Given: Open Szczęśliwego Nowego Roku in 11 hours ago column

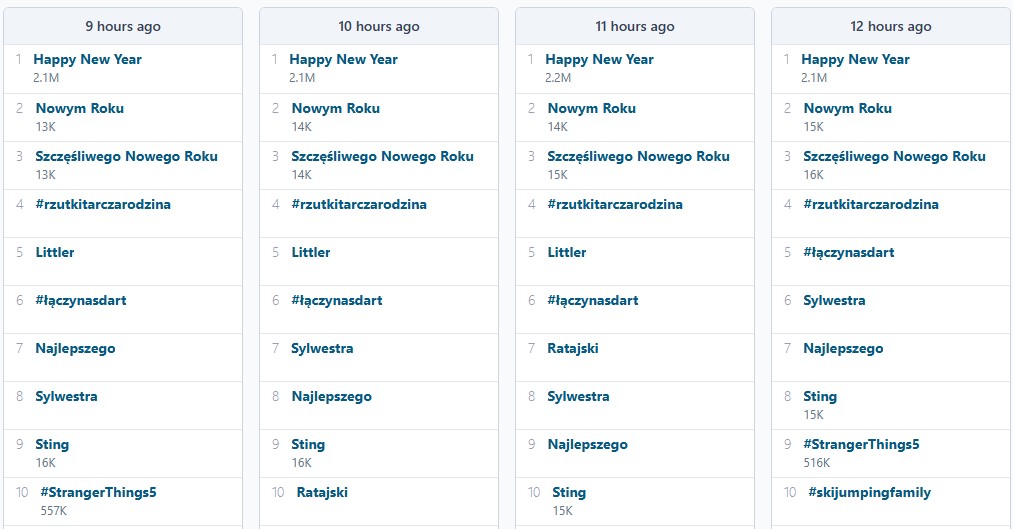Looking at the screenshot, I should 638,157.
